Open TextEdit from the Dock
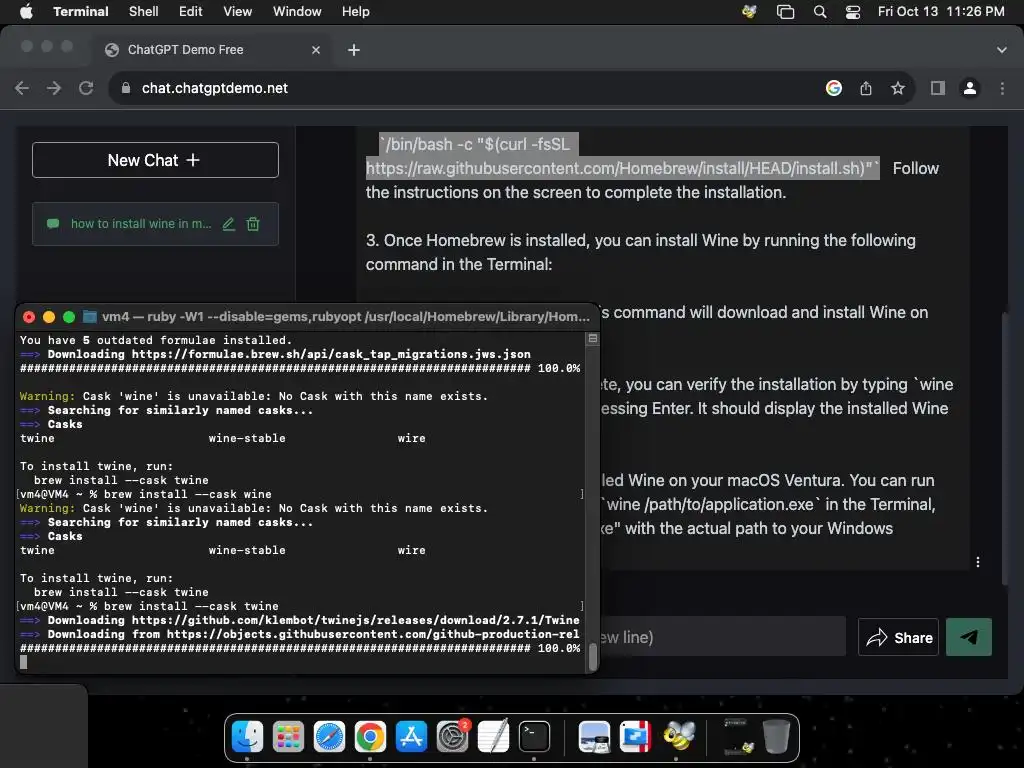This screenshot has width=1024, height=768. (x=493, y=737)
